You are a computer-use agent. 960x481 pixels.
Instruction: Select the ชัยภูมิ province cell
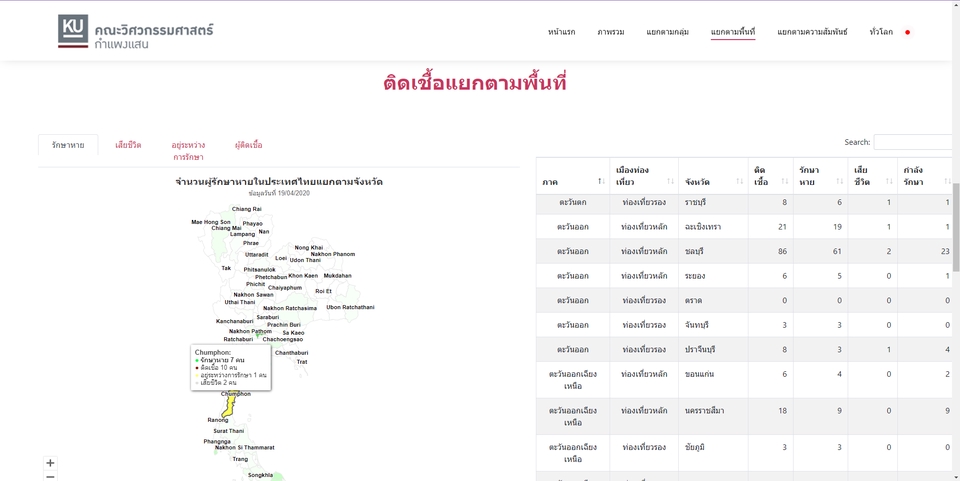coord(713,453)
